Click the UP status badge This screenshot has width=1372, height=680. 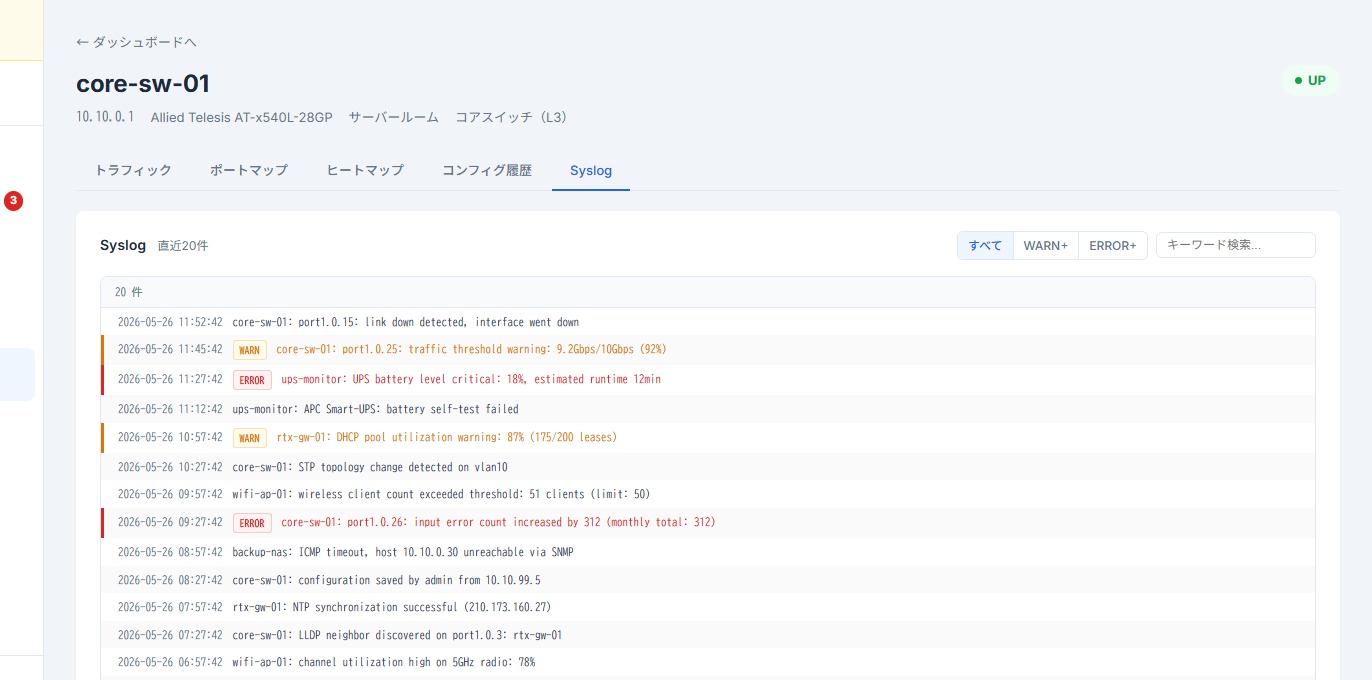1310,80
